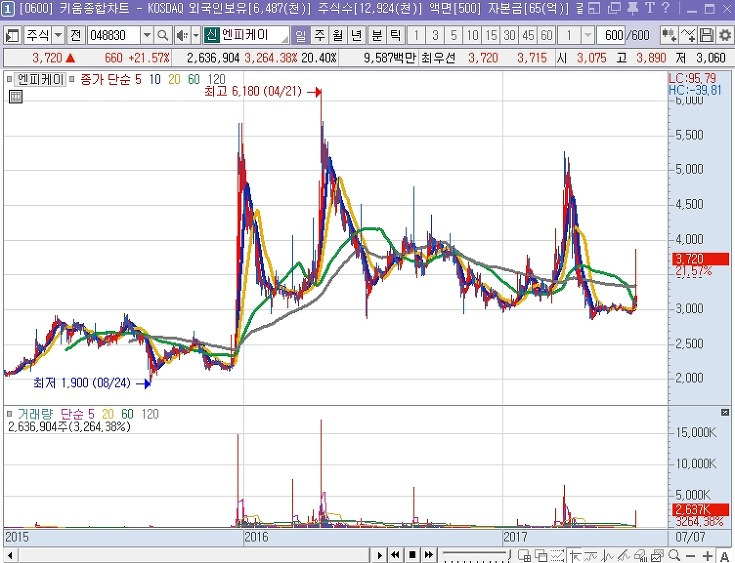This screenshot has height=563, width=735.
Task: Zoom in chart with plus icon
Action: 707,556
